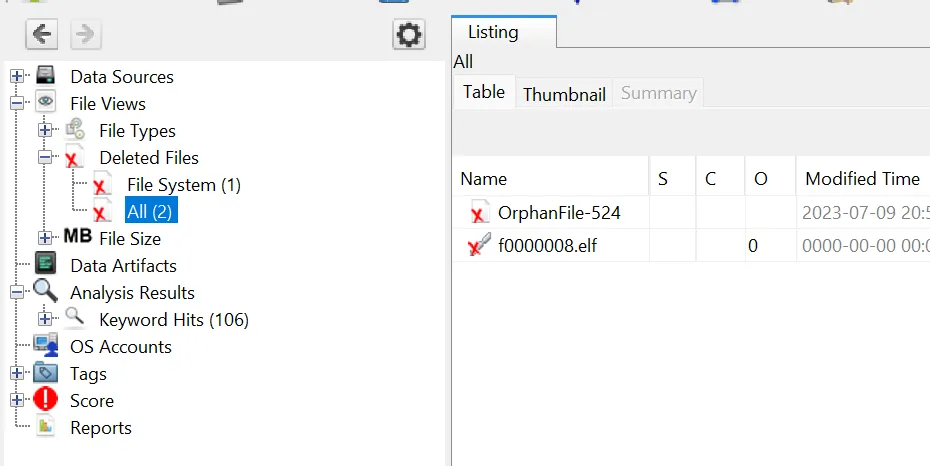Expand the File Size node
The height and width of the screenshot is (466, 930).
point(45,239)
